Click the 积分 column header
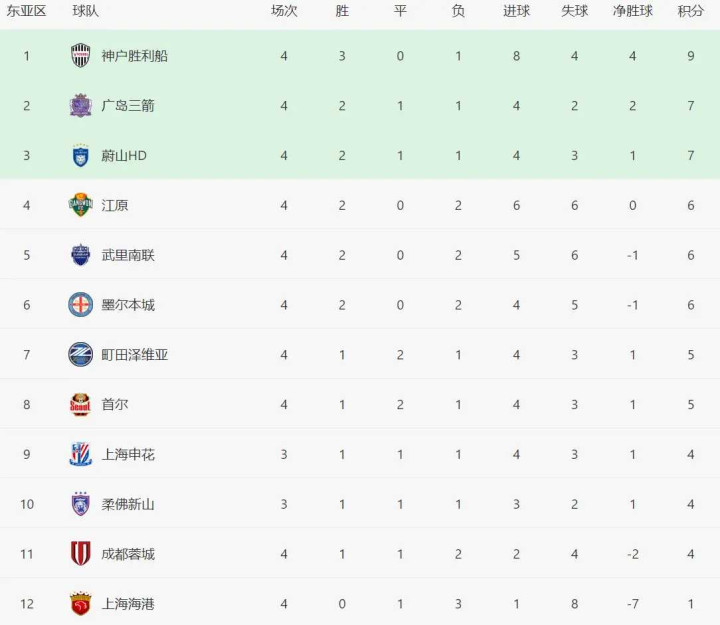The width and height of the screenshot is (720, 625). tap(690, 11)
